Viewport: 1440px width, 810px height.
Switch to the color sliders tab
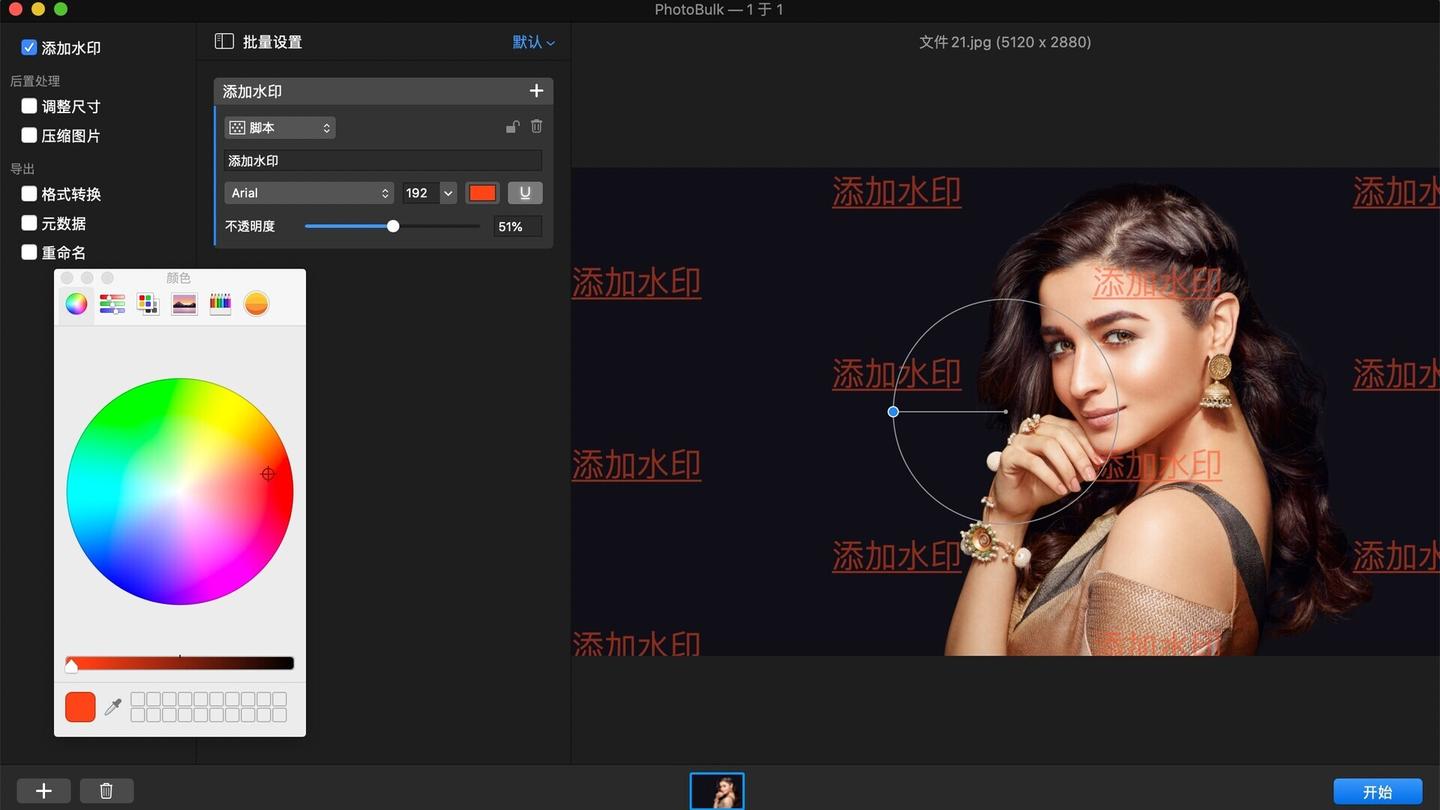[113, 304]
